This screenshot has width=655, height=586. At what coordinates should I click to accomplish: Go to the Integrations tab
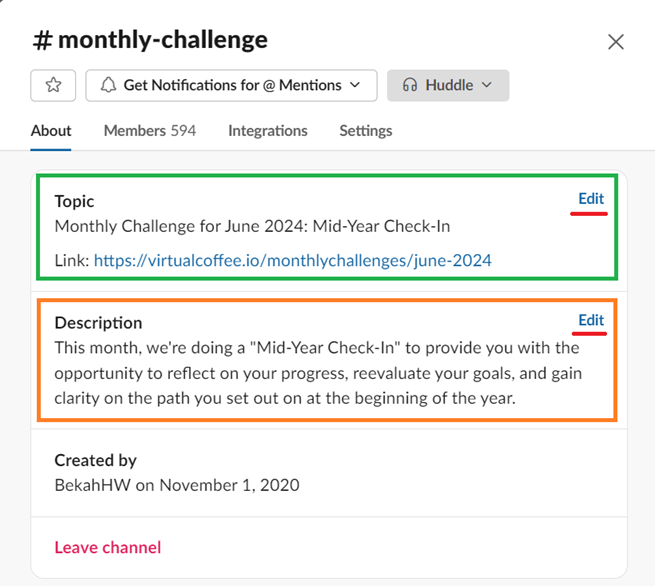point(268,131)
